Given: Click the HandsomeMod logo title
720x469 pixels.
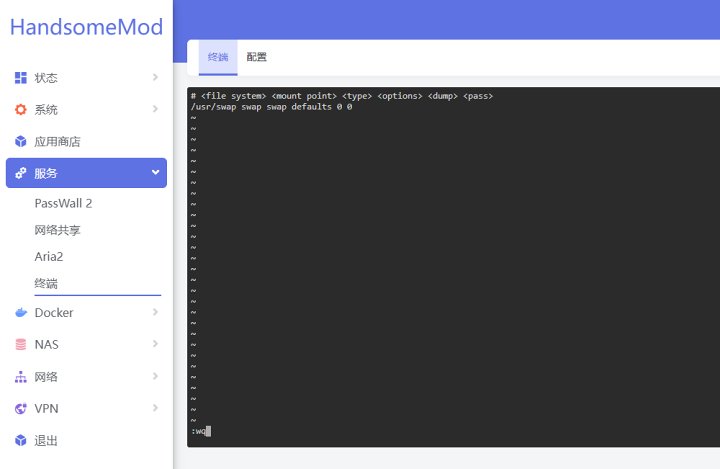Looking at the screenshot, I should [x=86, y=27].
